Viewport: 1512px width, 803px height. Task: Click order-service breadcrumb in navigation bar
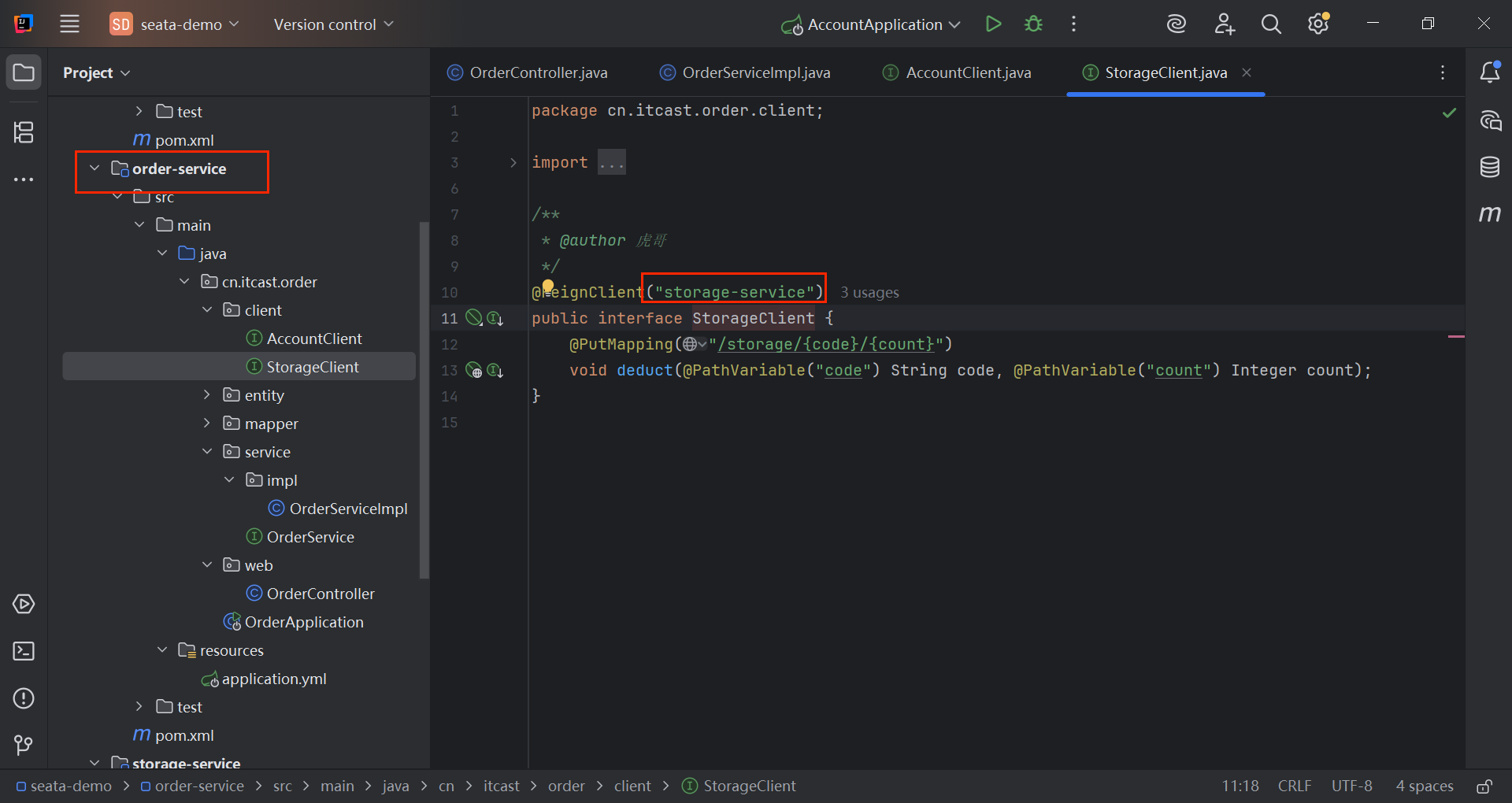[192, 786]
